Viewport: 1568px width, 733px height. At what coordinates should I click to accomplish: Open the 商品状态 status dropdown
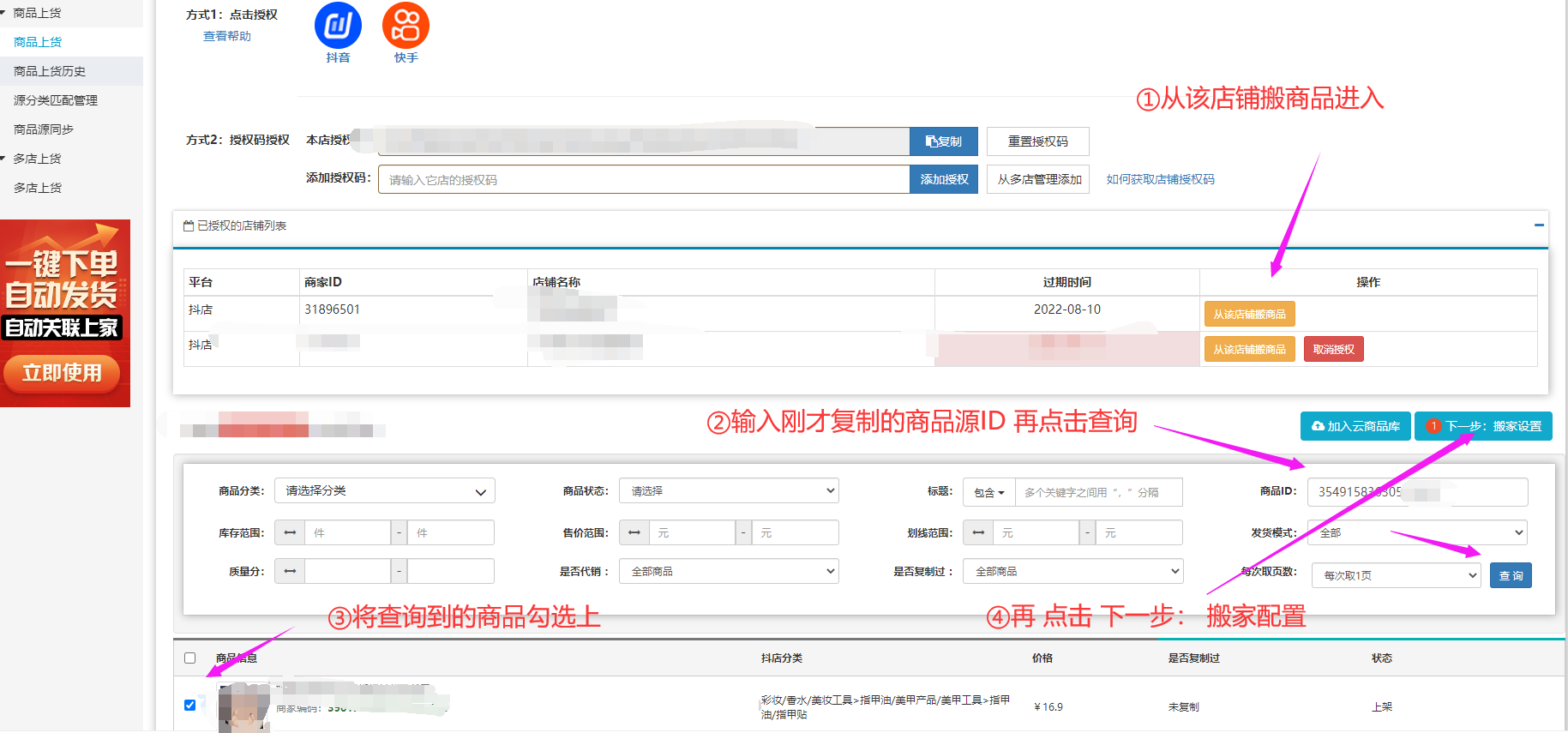pyautogui.click(x=728, y=490)
